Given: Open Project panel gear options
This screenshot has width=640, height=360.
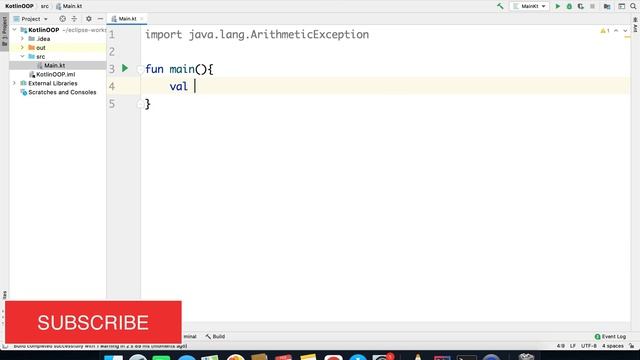Looking at the screenshot, I should click(x=89, y=19).
